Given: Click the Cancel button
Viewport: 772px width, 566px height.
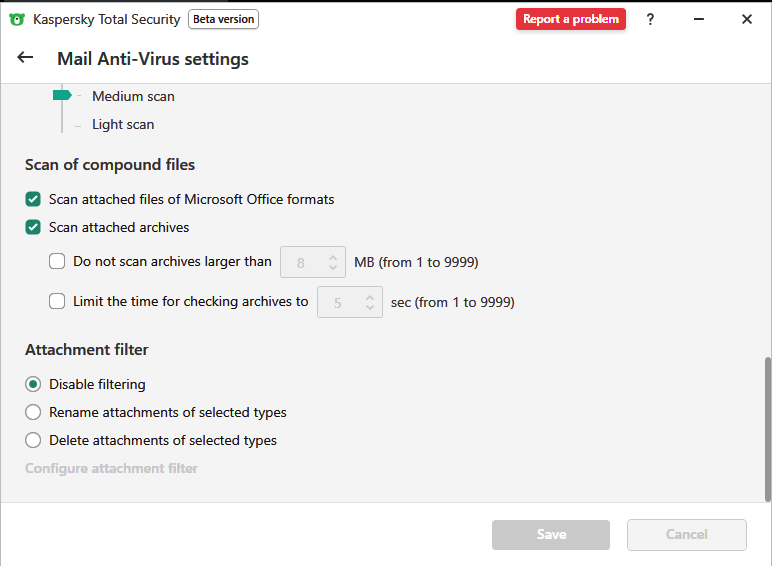Looking at the screenshot, I should [x=686, y=535].
